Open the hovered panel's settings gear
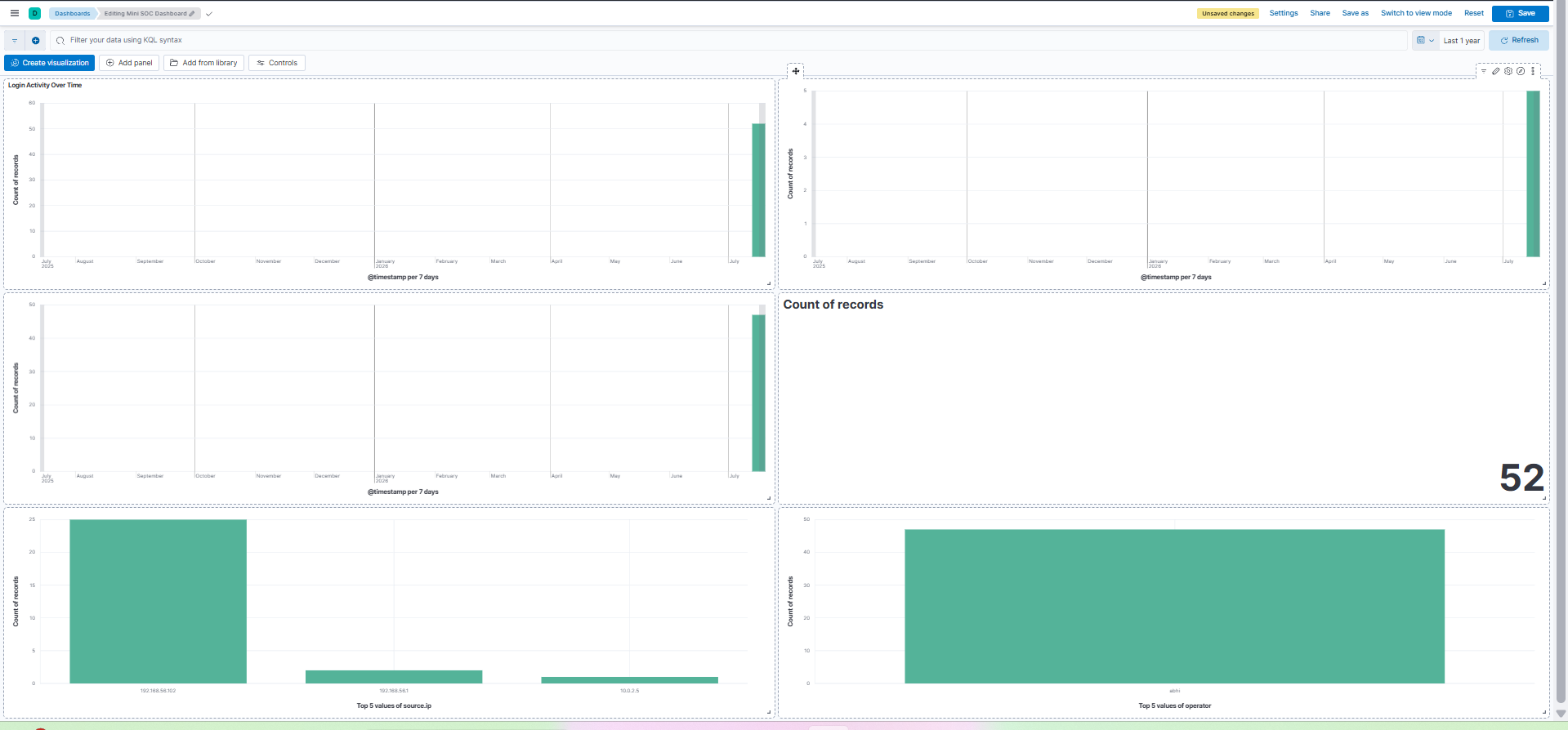The height and width of the screenshot is (730, 1568). point(1508,71)
